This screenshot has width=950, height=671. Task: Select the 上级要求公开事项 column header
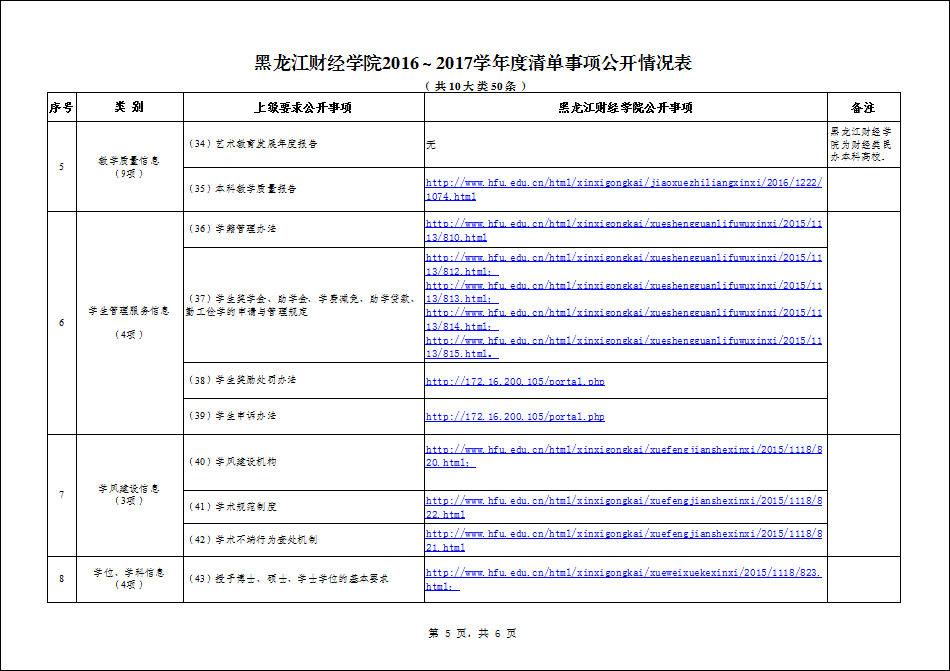click(x=303, y=108)
